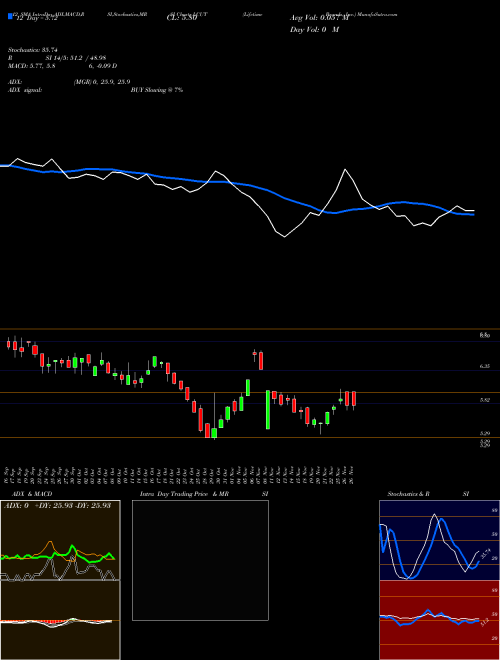Click the 'Intra Day Trading Price & MR' title
Viewport: 500px width, 660px height.
(x=184, y=494)
